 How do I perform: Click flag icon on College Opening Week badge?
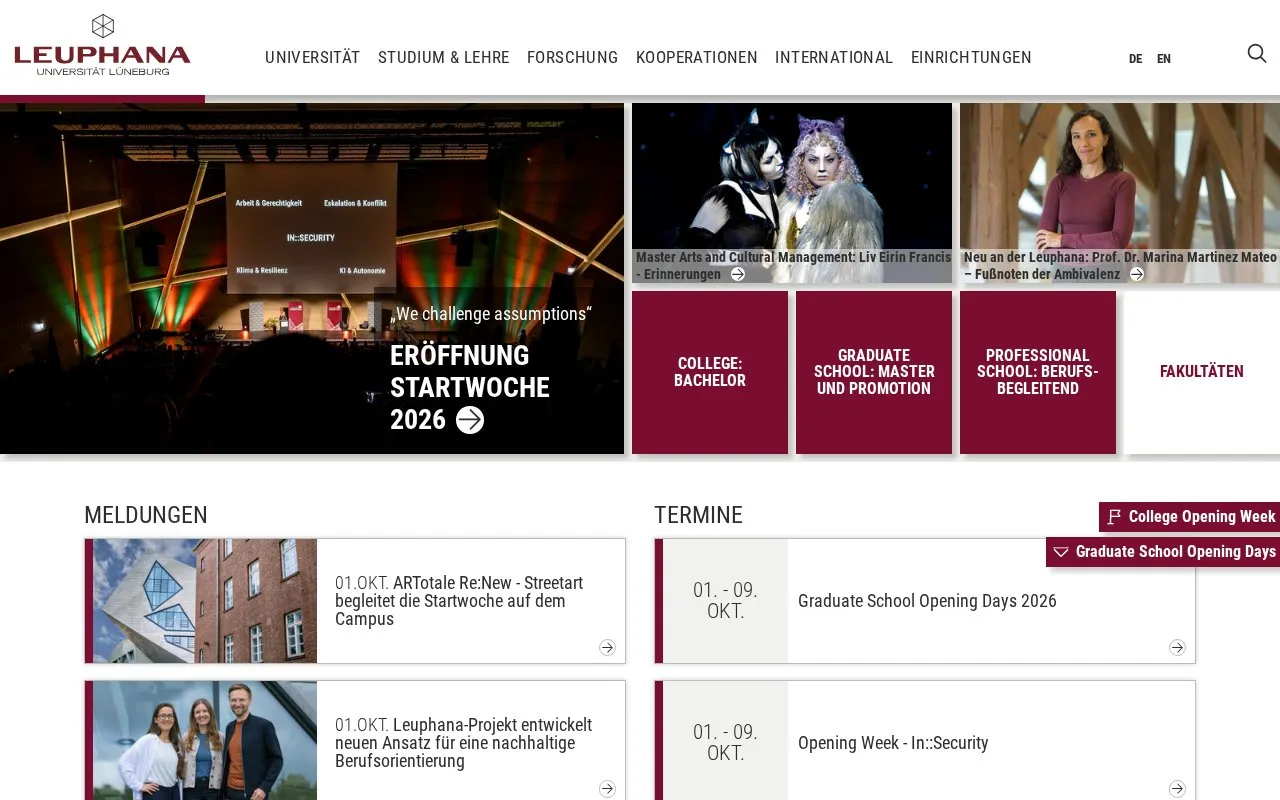click(x=1114, y=517)
